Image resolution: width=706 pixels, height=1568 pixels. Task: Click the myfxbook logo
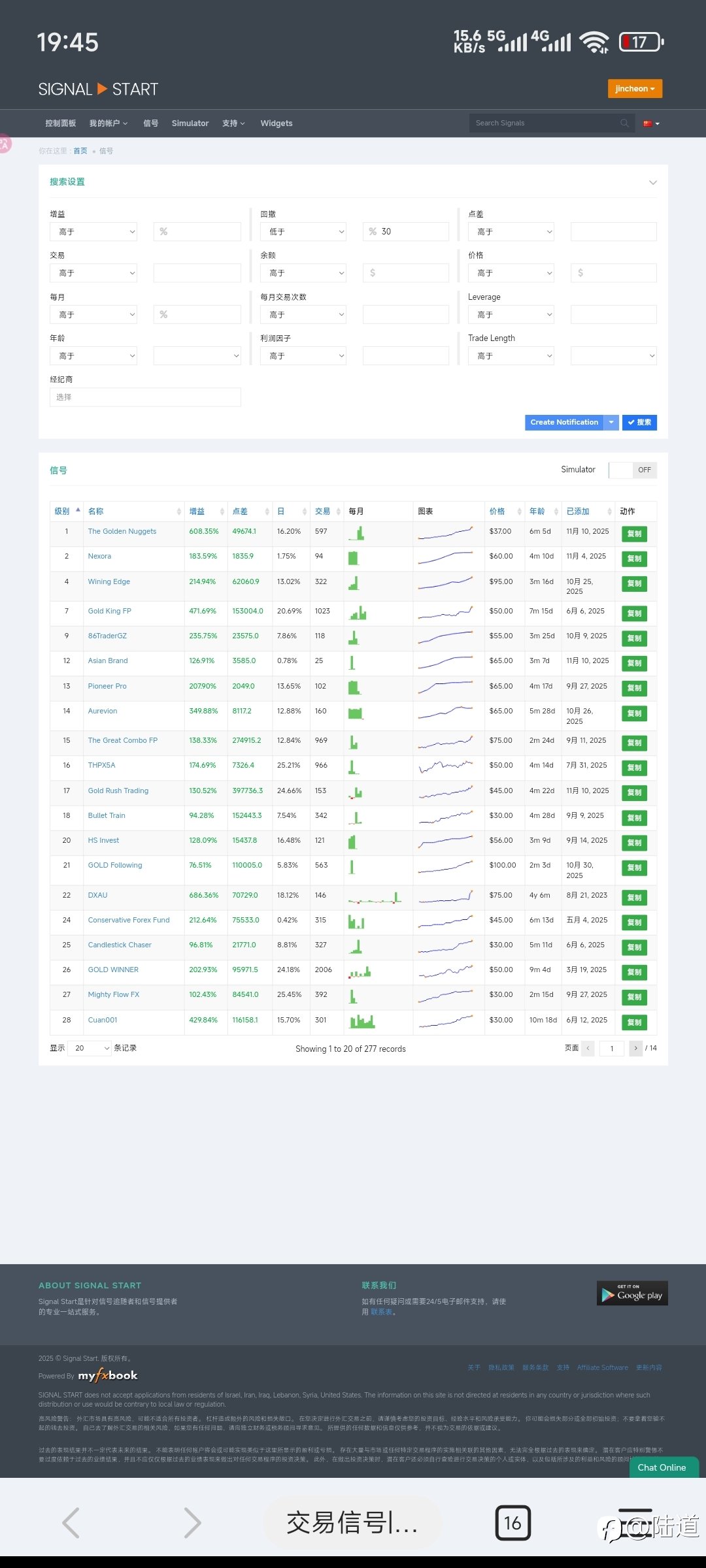click(x=108, y=1375)
